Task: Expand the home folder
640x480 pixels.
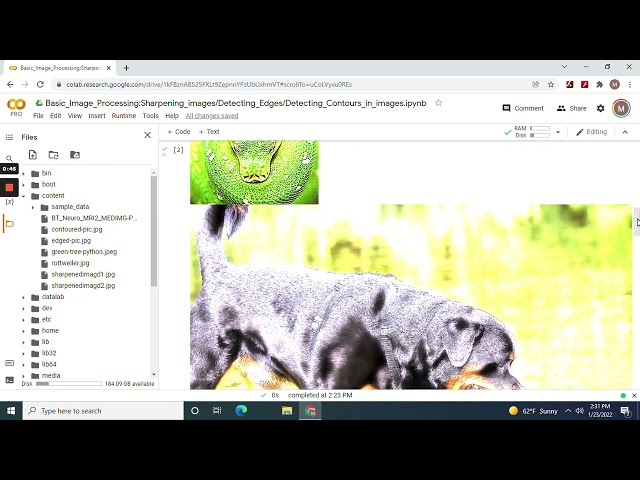Action: coord(23,331)
